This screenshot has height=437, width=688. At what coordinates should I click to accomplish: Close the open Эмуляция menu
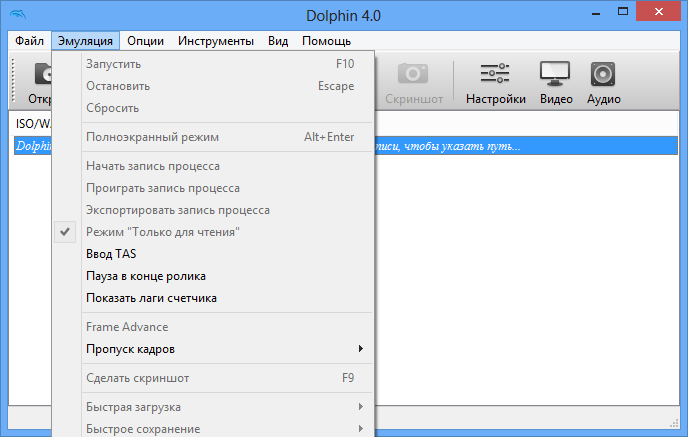click(86, 41)
